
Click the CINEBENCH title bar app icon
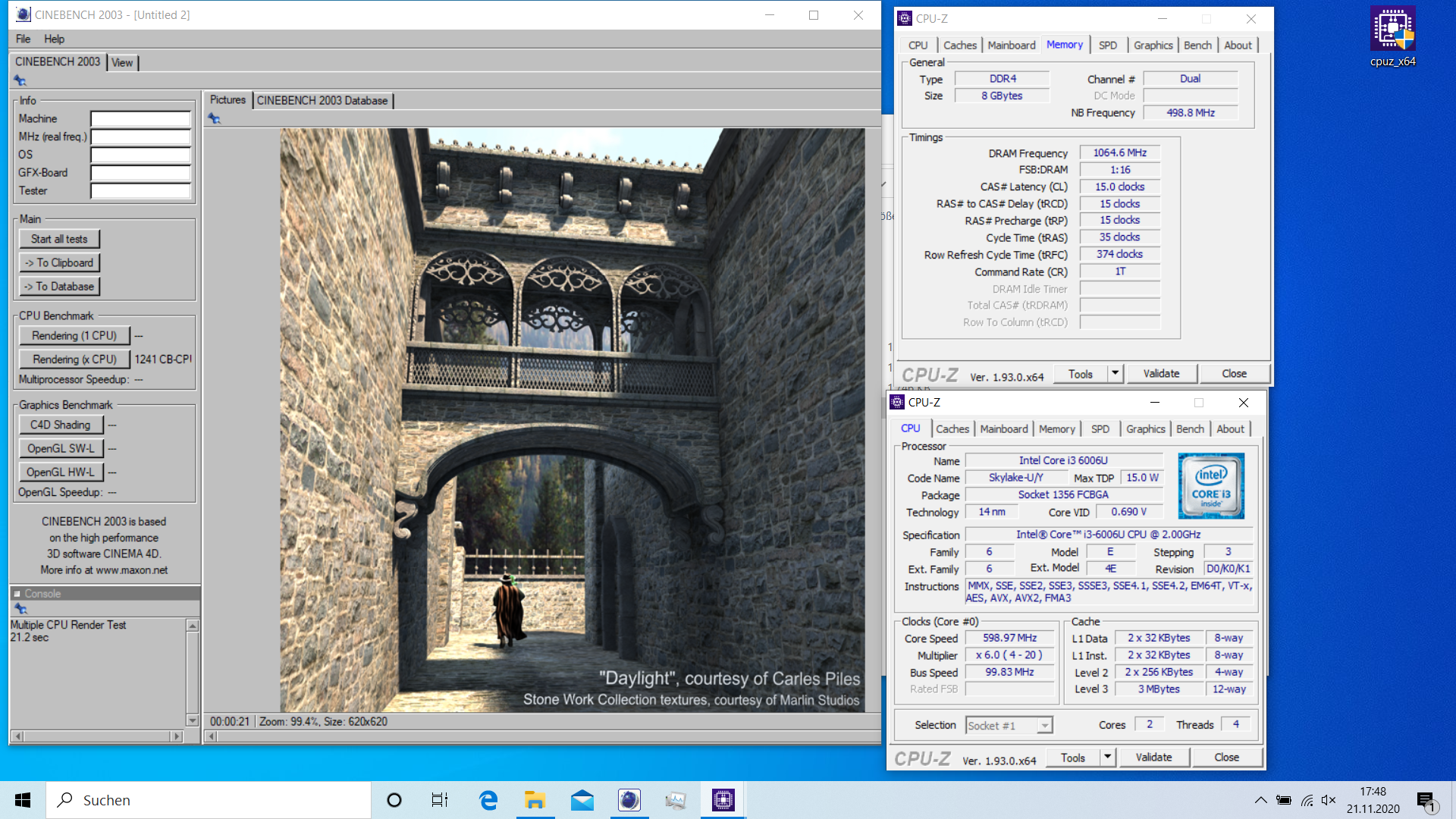point(24,14)
